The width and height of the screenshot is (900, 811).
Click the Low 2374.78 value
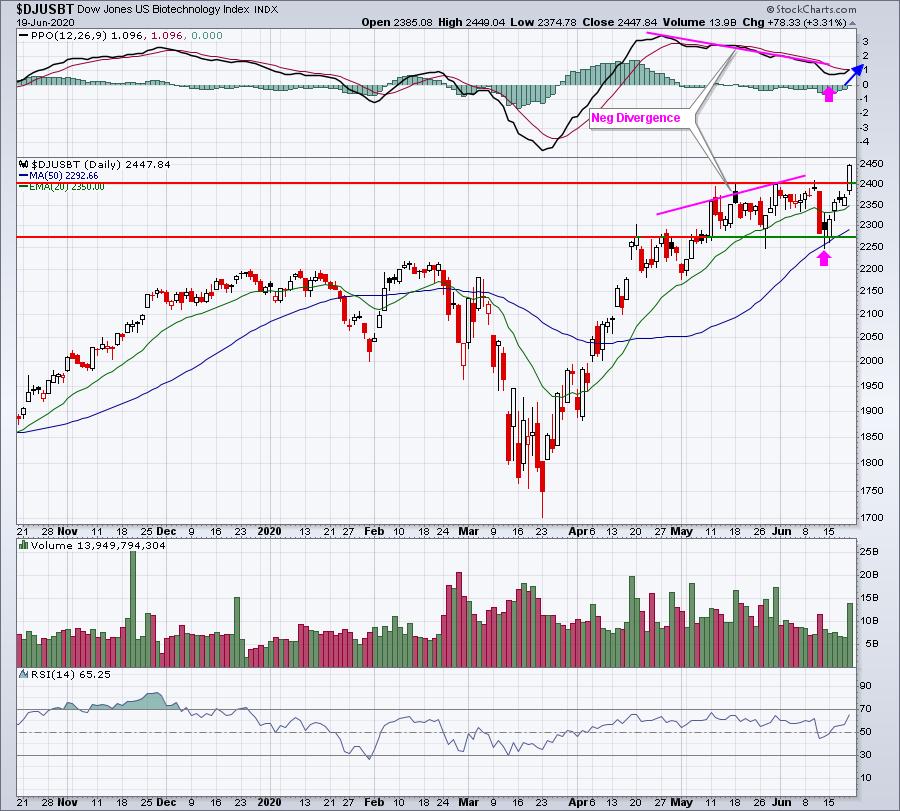543,22
